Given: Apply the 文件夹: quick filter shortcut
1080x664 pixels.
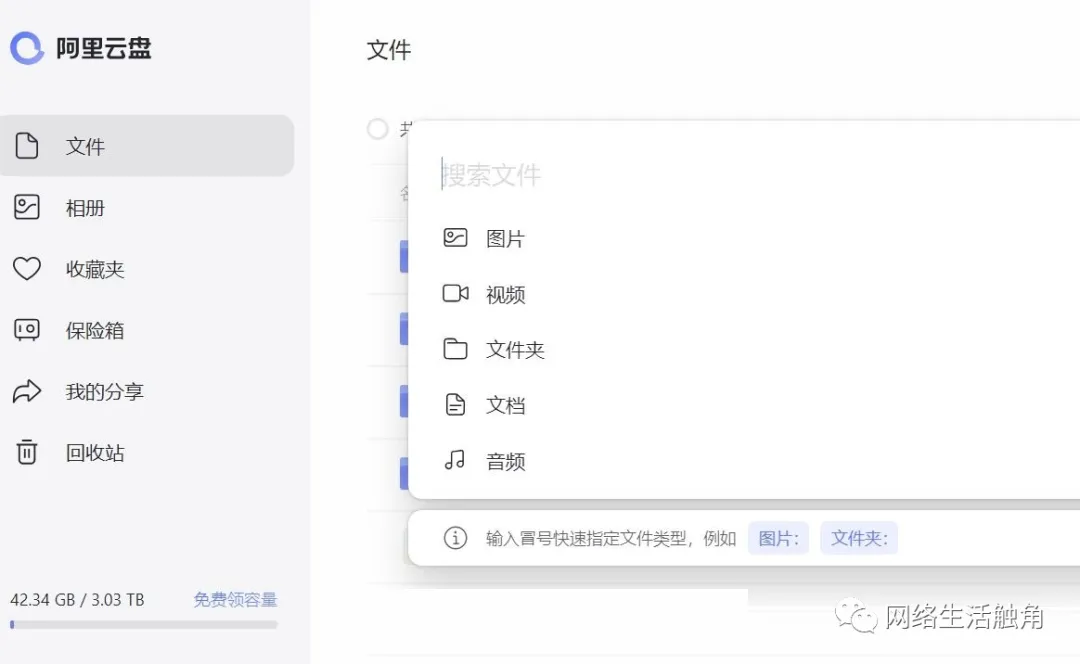Looking at the screenshot, I should click(858, 538).
